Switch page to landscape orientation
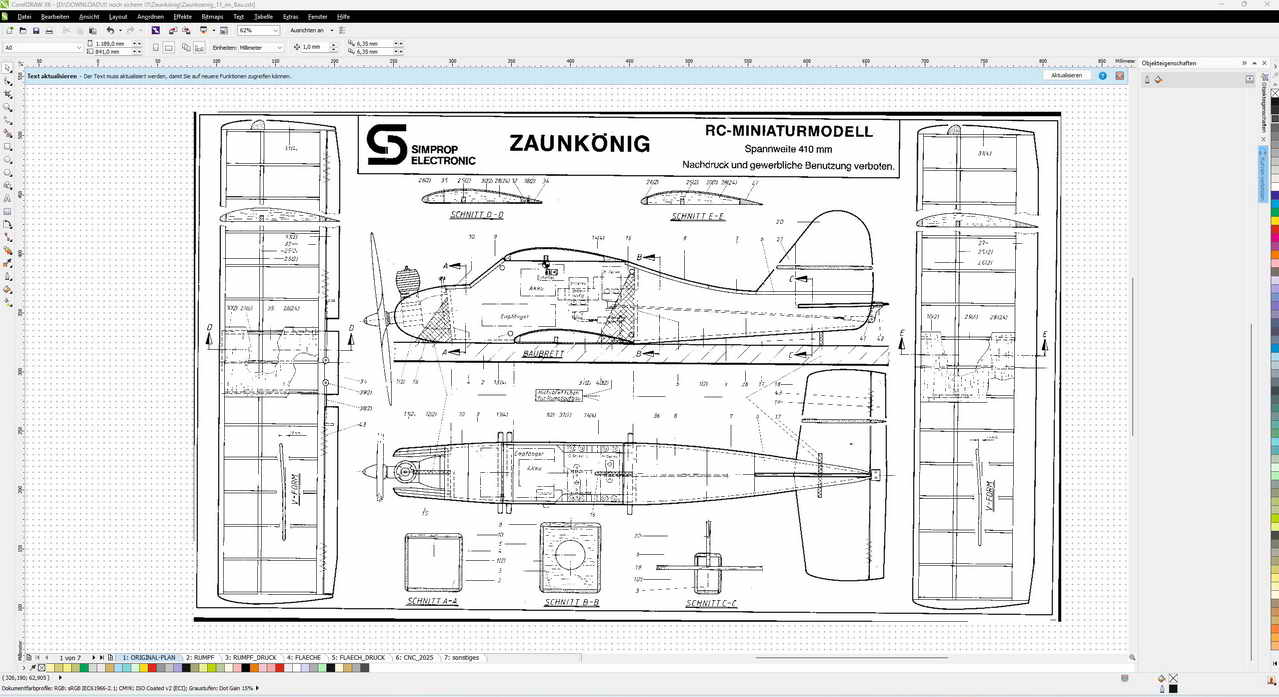Screen dimensions: 1279x697 click(x=169, y=48)
